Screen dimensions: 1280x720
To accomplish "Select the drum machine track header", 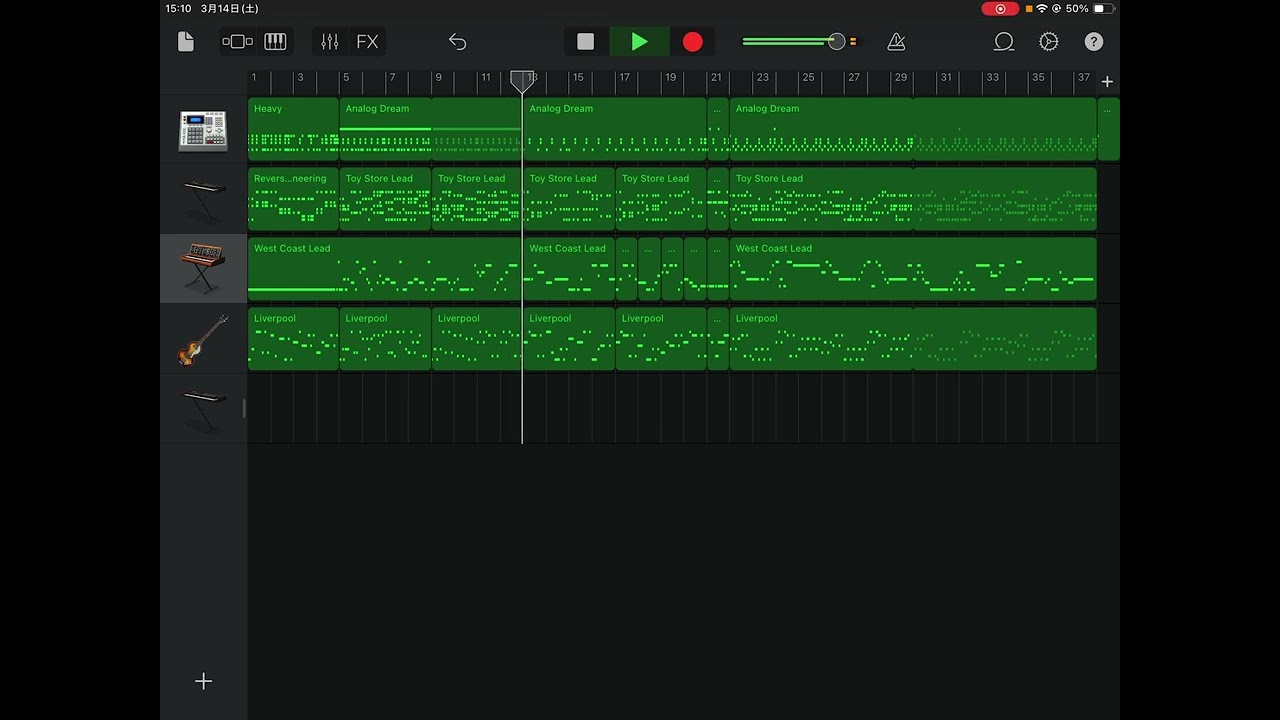I will (203, 130).
